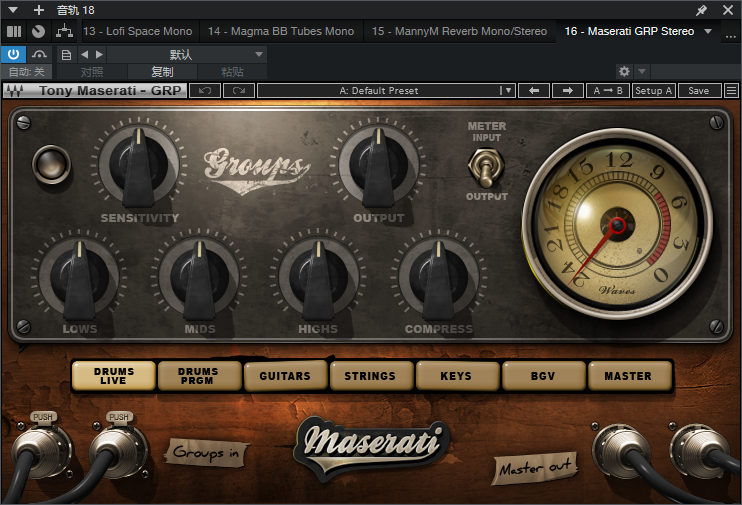Viewport: 742px width, 505px height.
Task: Click the 复制 copy button
Action: click(162, 71)
